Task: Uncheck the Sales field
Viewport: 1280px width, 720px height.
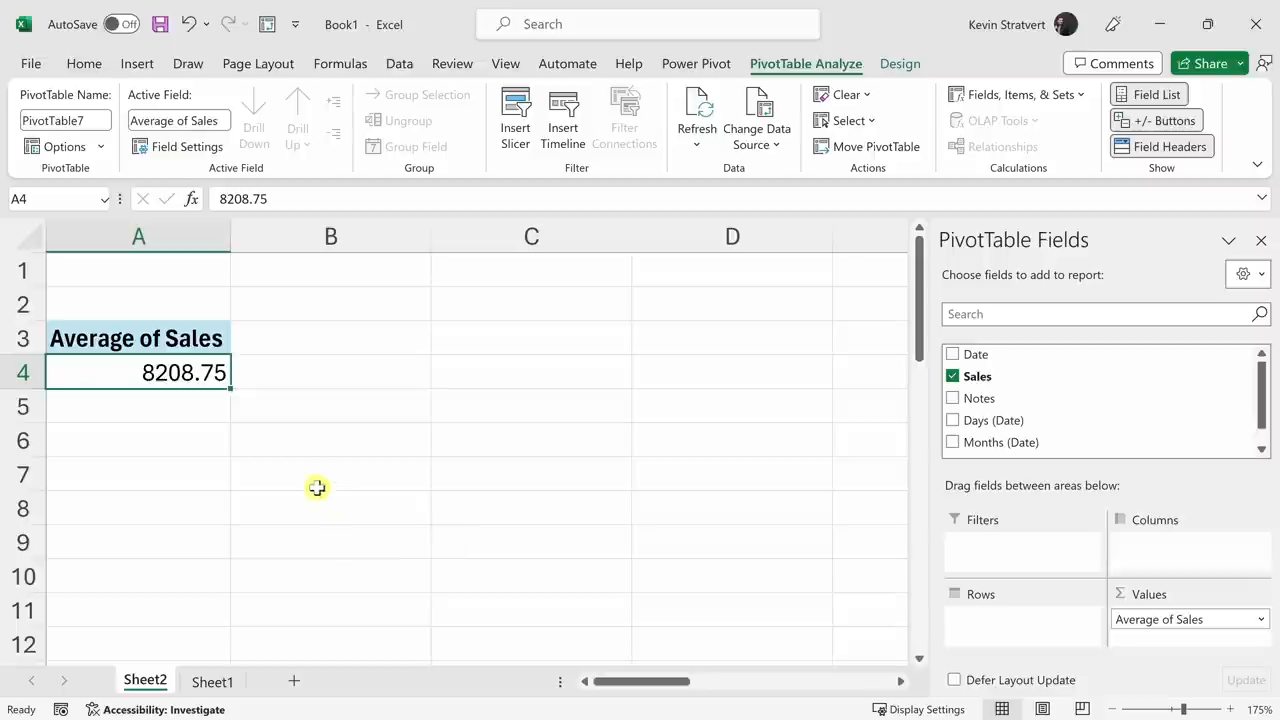Action: tap(952, 376)
